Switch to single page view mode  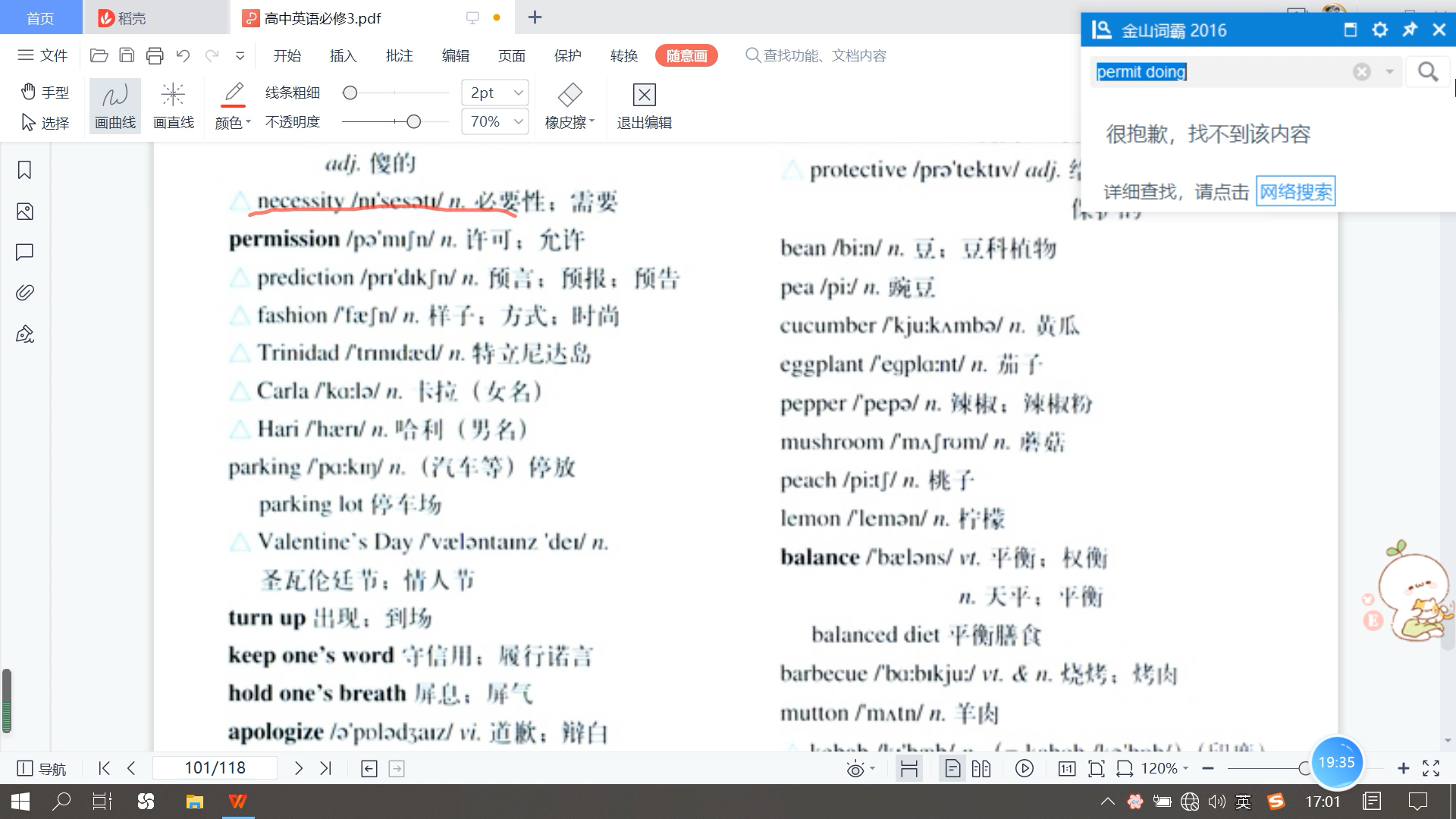pos(952,768)
